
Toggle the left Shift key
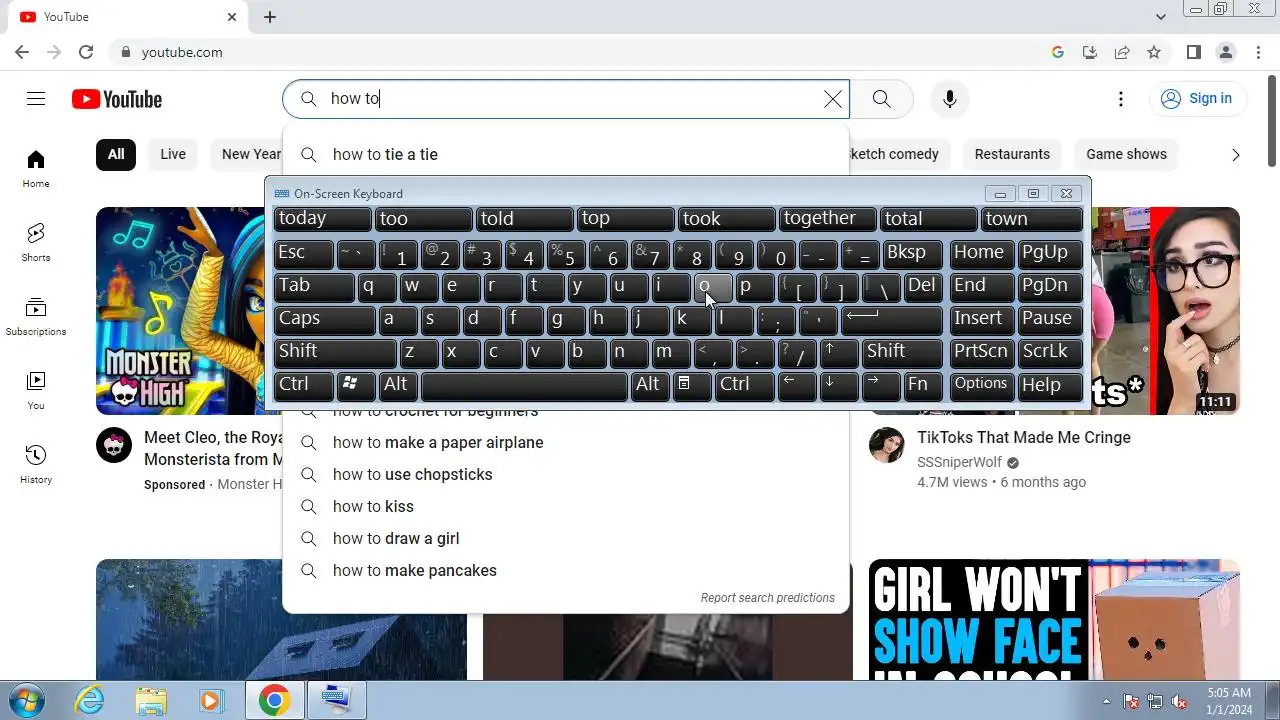pyautogui.click(x=335, y=352)
